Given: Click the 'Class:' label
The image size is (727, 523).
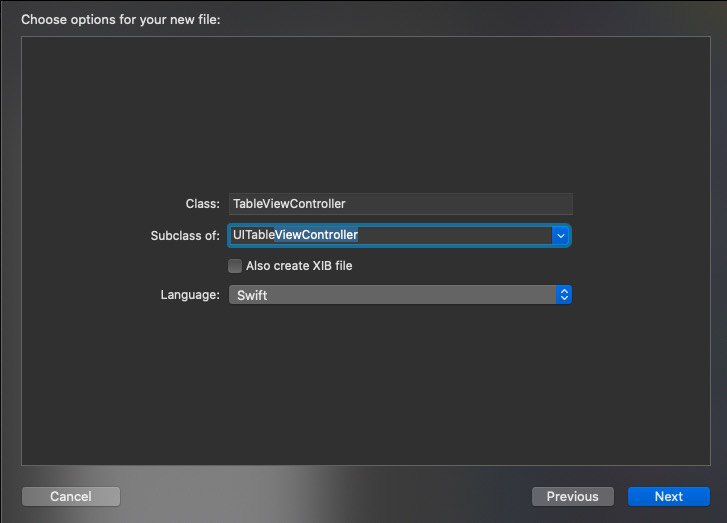Looking at the screenshot, I should click(x=203, y=204).
